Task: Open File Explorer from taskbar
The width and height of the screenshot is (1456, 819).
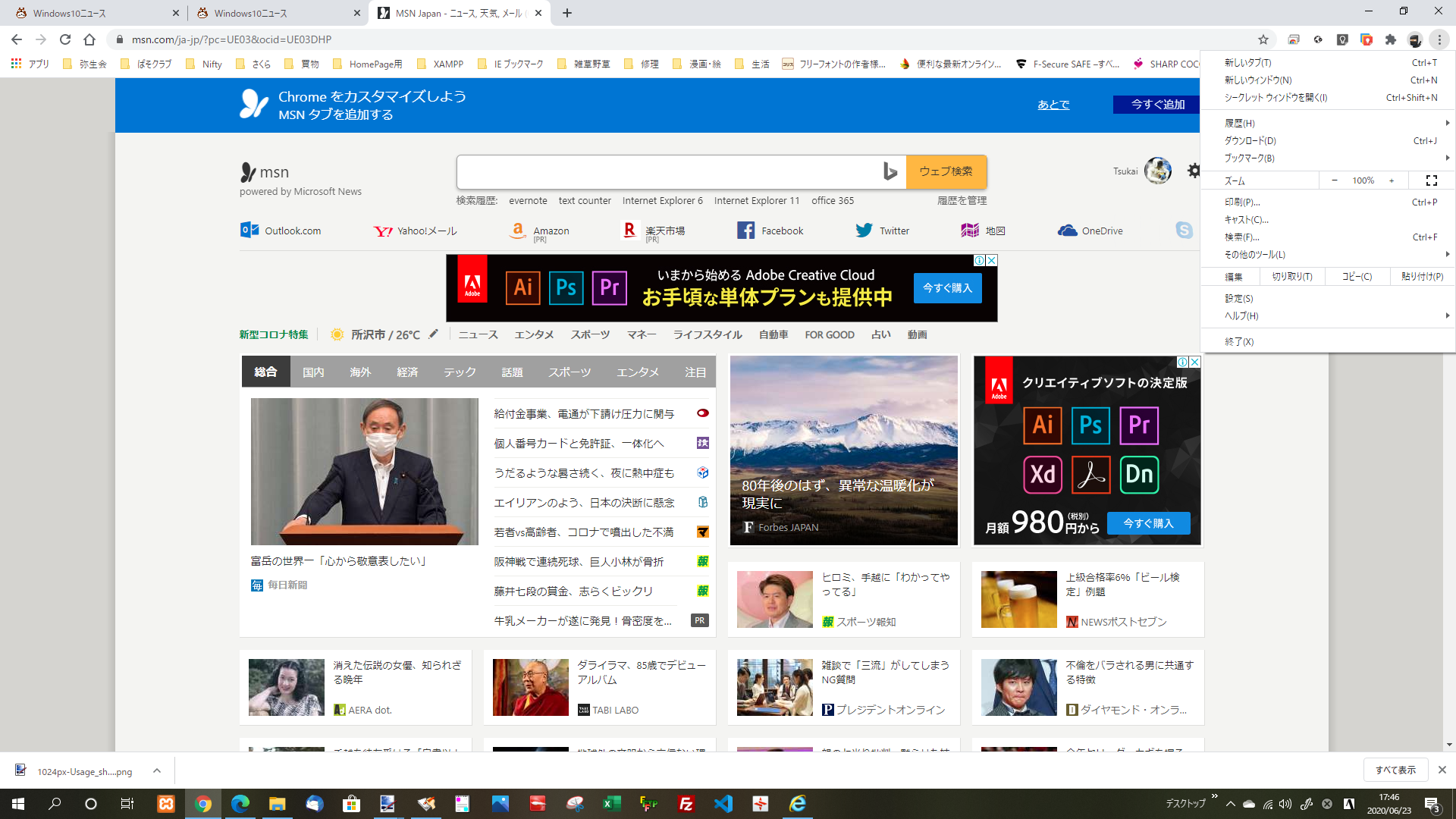Action: click(x=277, y=804)
